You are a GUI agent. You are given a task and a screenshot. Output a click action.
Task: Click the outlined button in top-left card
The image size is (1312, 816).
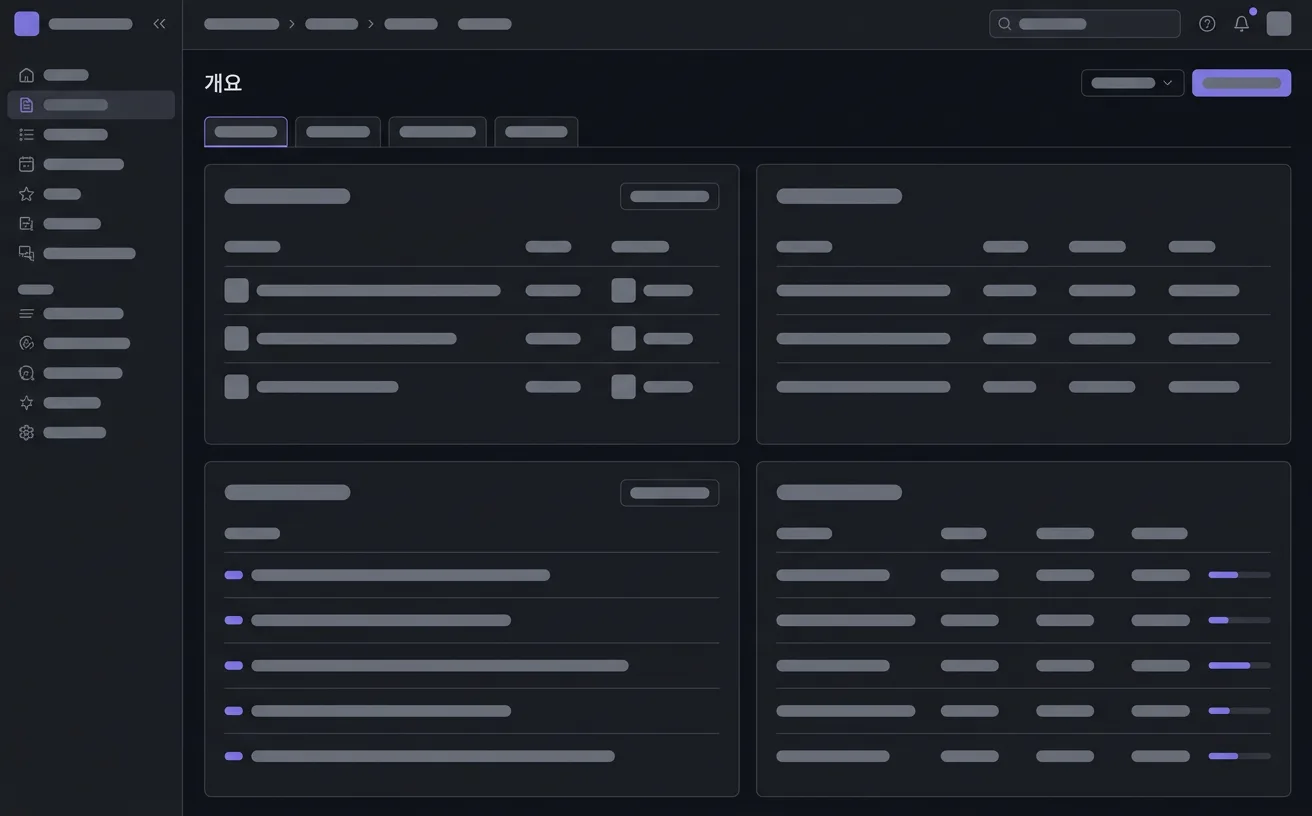(669, 196)
